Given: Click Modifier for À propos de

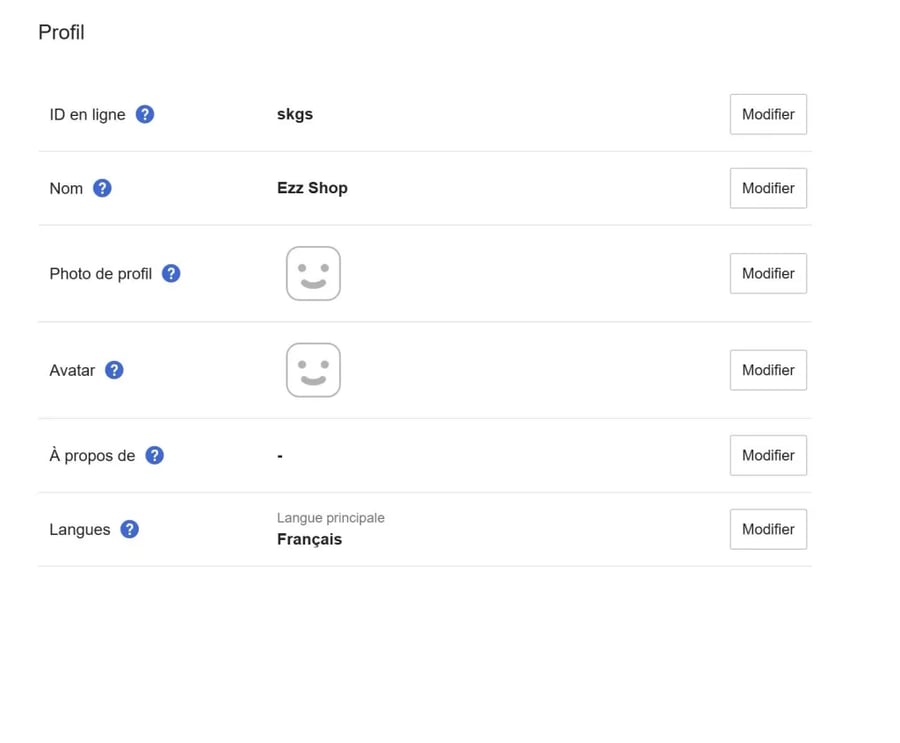Looking at the screenshot, I should (x=768, y=455).
